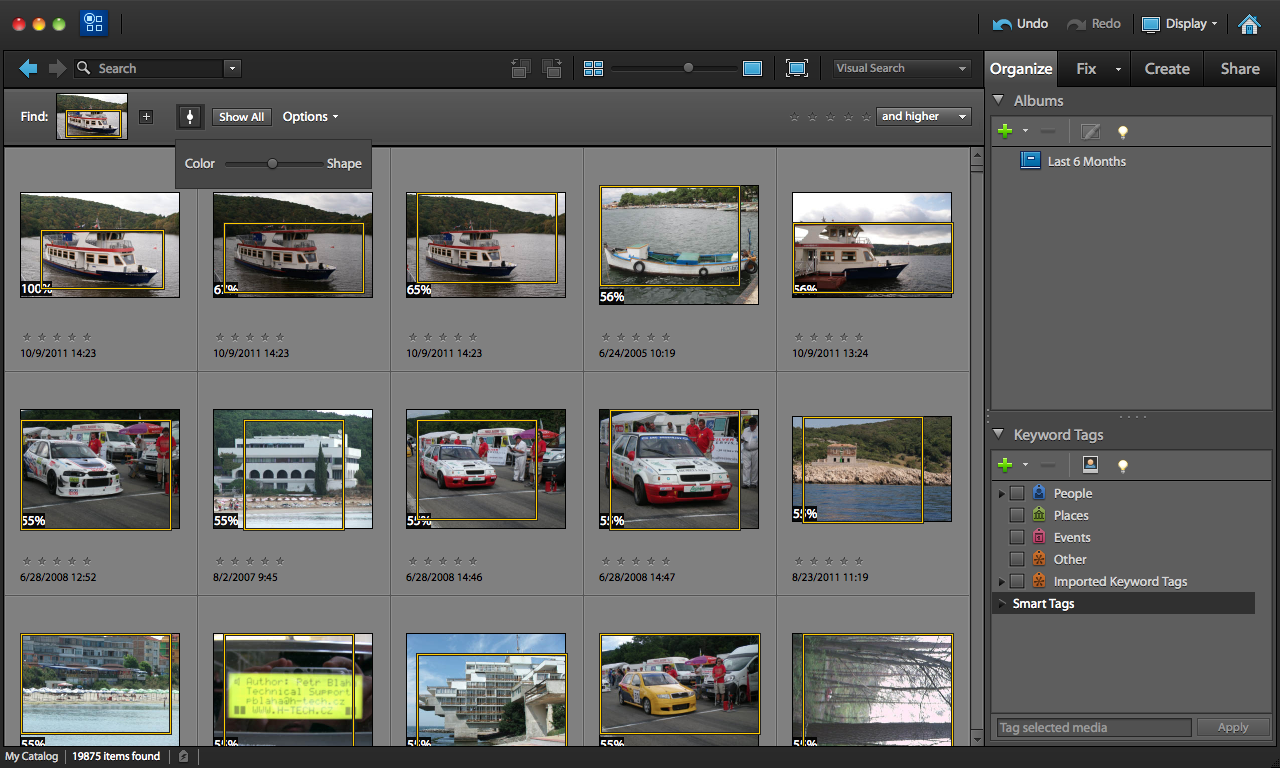The image size is (1280, 768).
Task: Click in the 'Tag selected media' field
Action: (x=1093, y=727)
